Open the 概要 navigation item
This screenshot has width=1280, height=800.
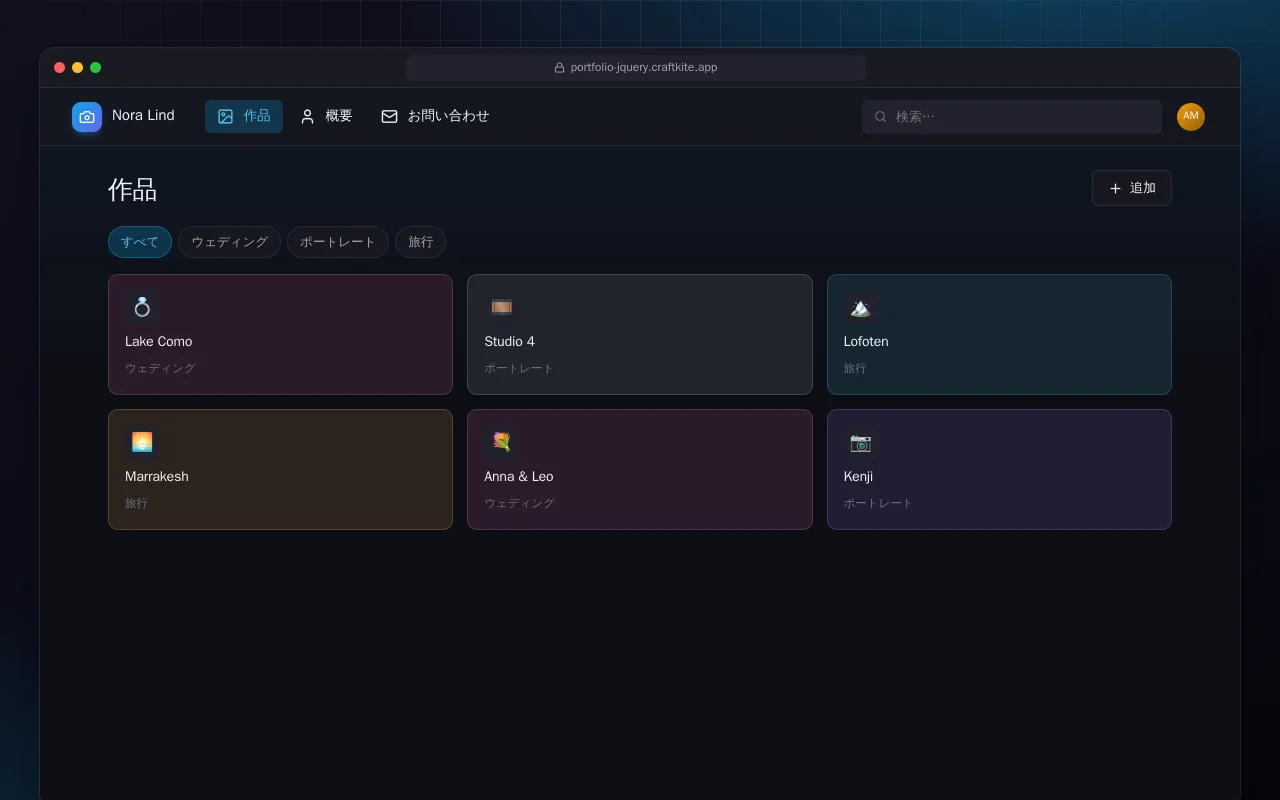click(x=326, y=116)
